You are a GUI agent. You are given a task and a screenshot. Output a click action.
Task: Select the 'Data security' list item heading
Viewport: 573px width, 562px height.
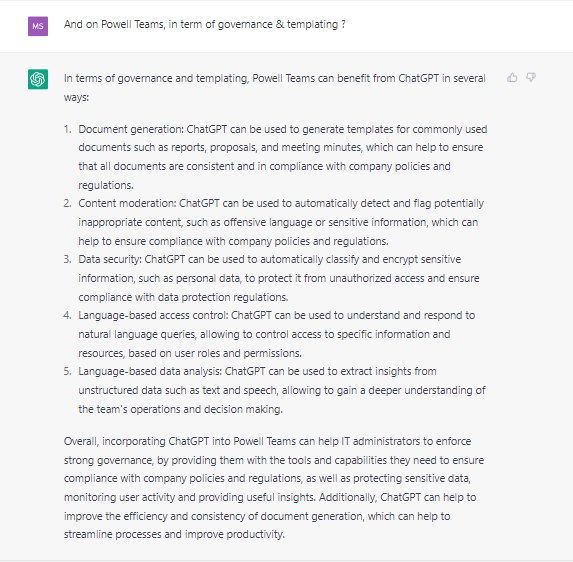110,259
